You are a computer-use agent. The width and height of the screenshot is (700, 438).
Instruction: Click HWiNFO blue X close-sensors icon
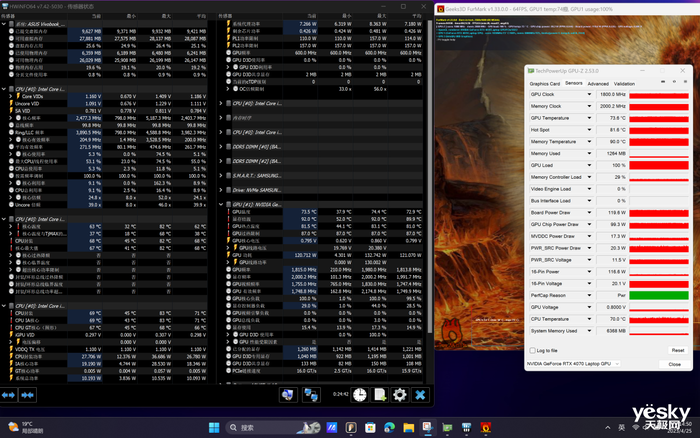click(420, 395)
